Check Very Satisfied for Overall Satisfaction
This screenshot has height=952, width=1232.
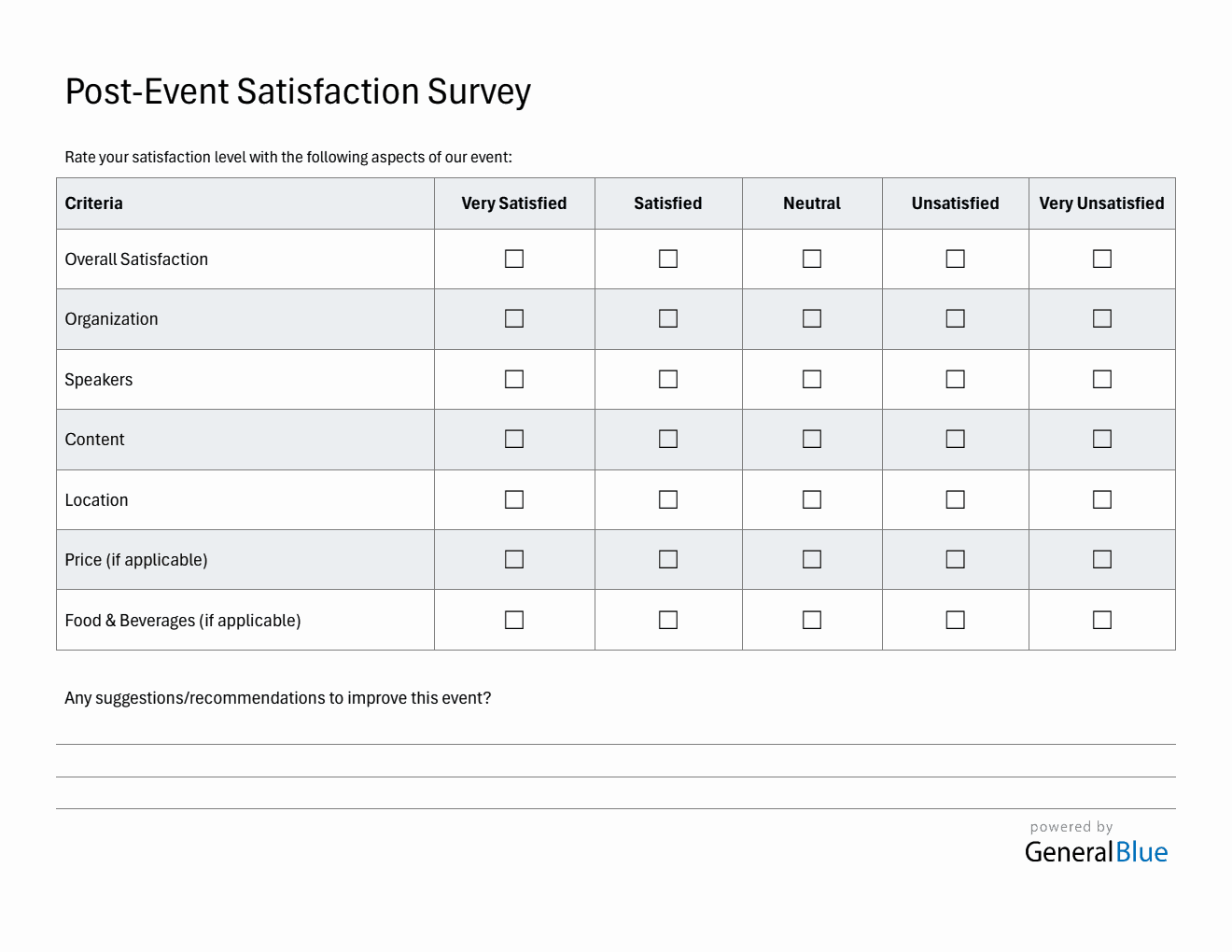(x=514, y=259)
